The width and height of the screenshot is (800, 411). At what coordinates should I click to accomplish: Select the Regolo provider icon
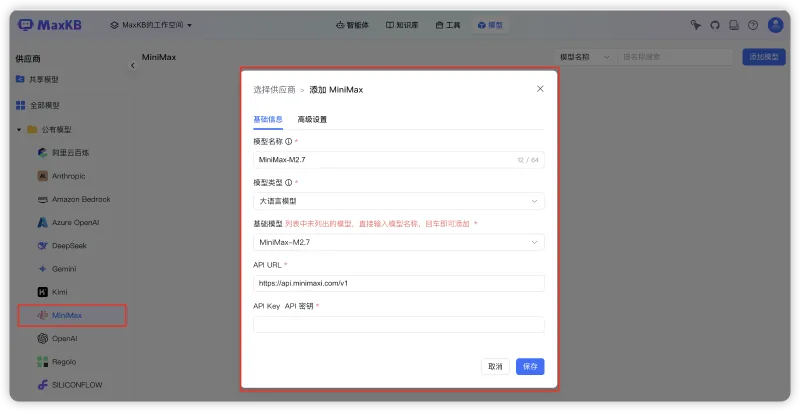tap(43, 362)
